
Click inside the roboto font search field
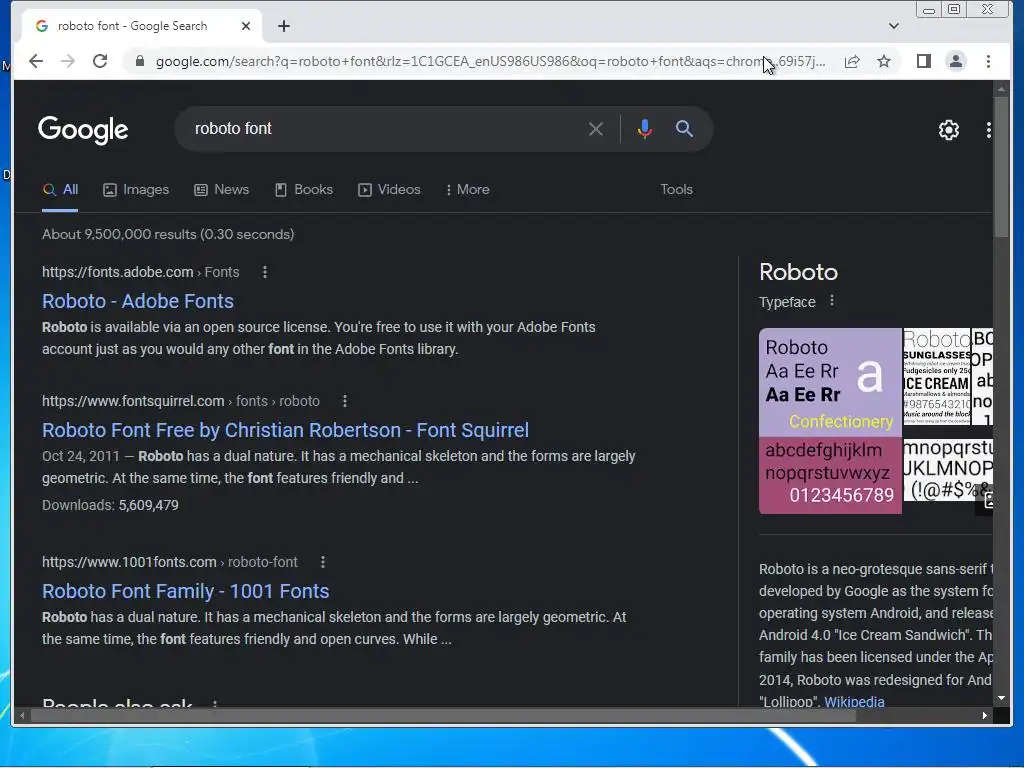pos(385,129)
